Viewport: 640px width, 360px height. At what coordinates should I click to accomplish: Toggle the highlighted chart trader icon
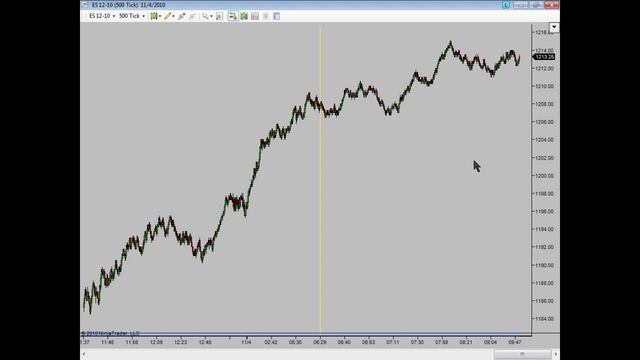pos(232,16)
